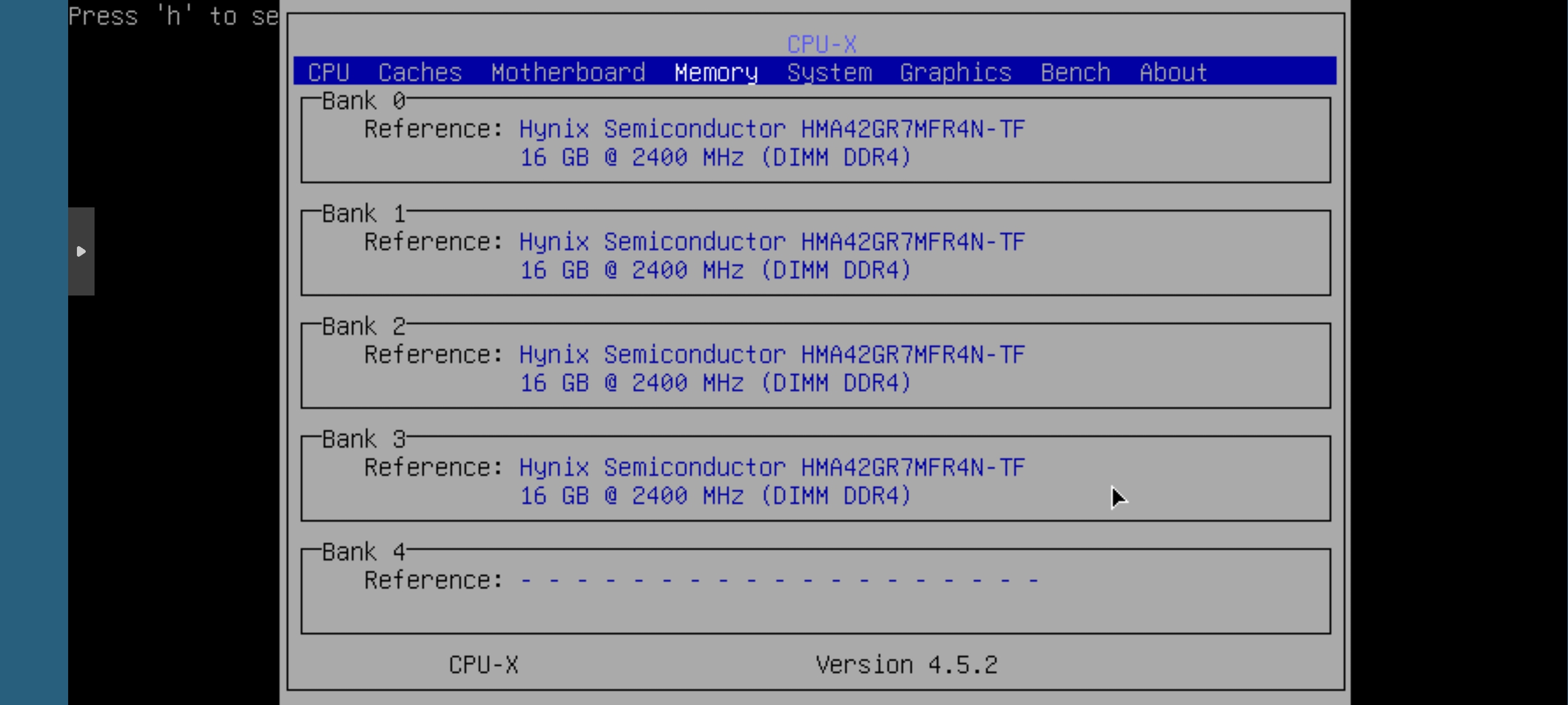
Task: Select the Motherboard tab
Action: click(x=567, y=72)
